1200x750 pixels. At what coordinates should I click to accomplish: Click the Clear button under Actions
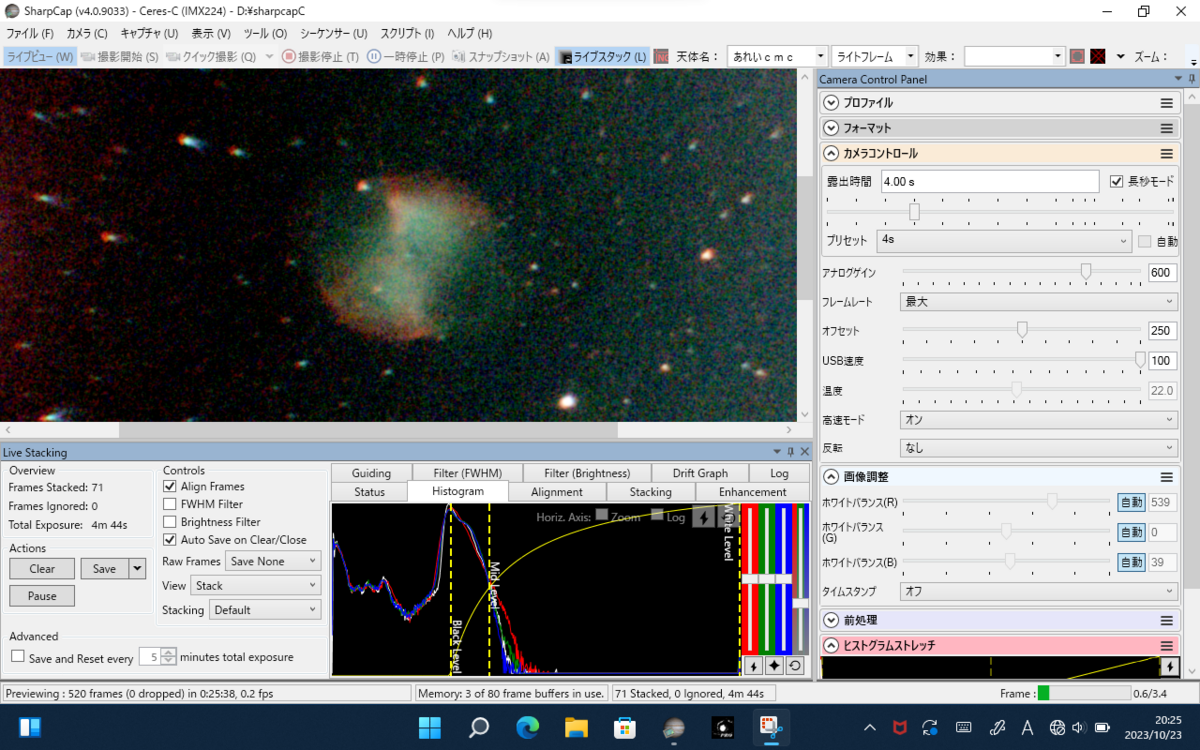(42, 569)
